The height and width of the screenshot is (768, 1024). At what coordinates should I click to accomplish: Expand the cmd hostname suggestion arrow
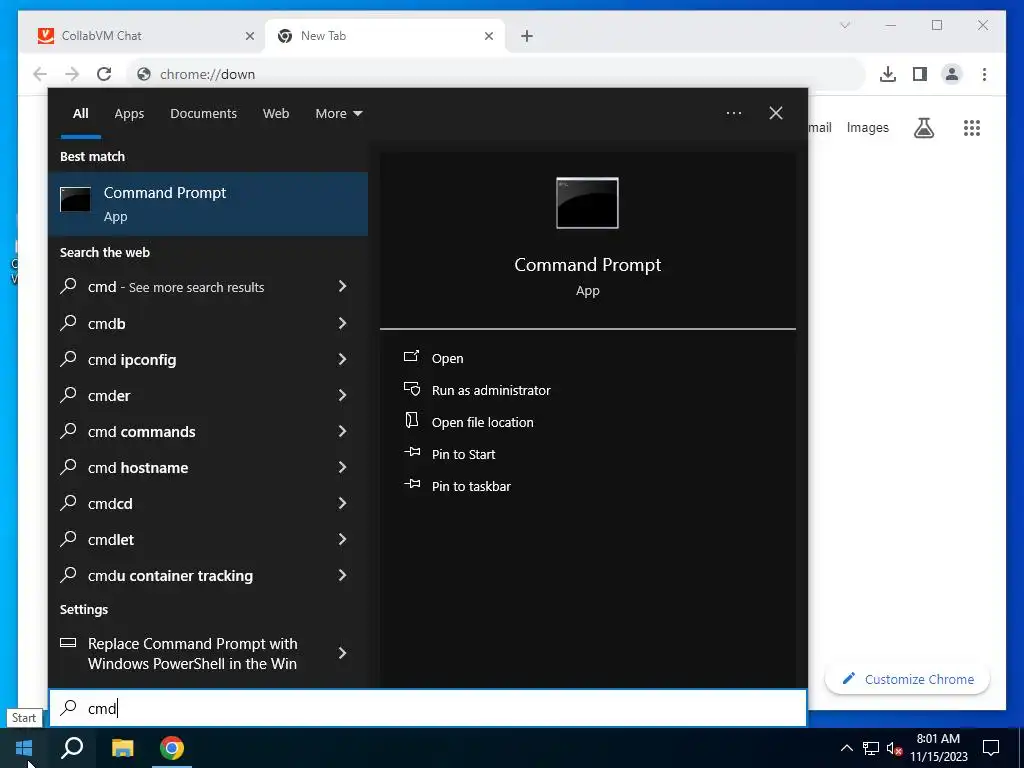tap(342, 467)
